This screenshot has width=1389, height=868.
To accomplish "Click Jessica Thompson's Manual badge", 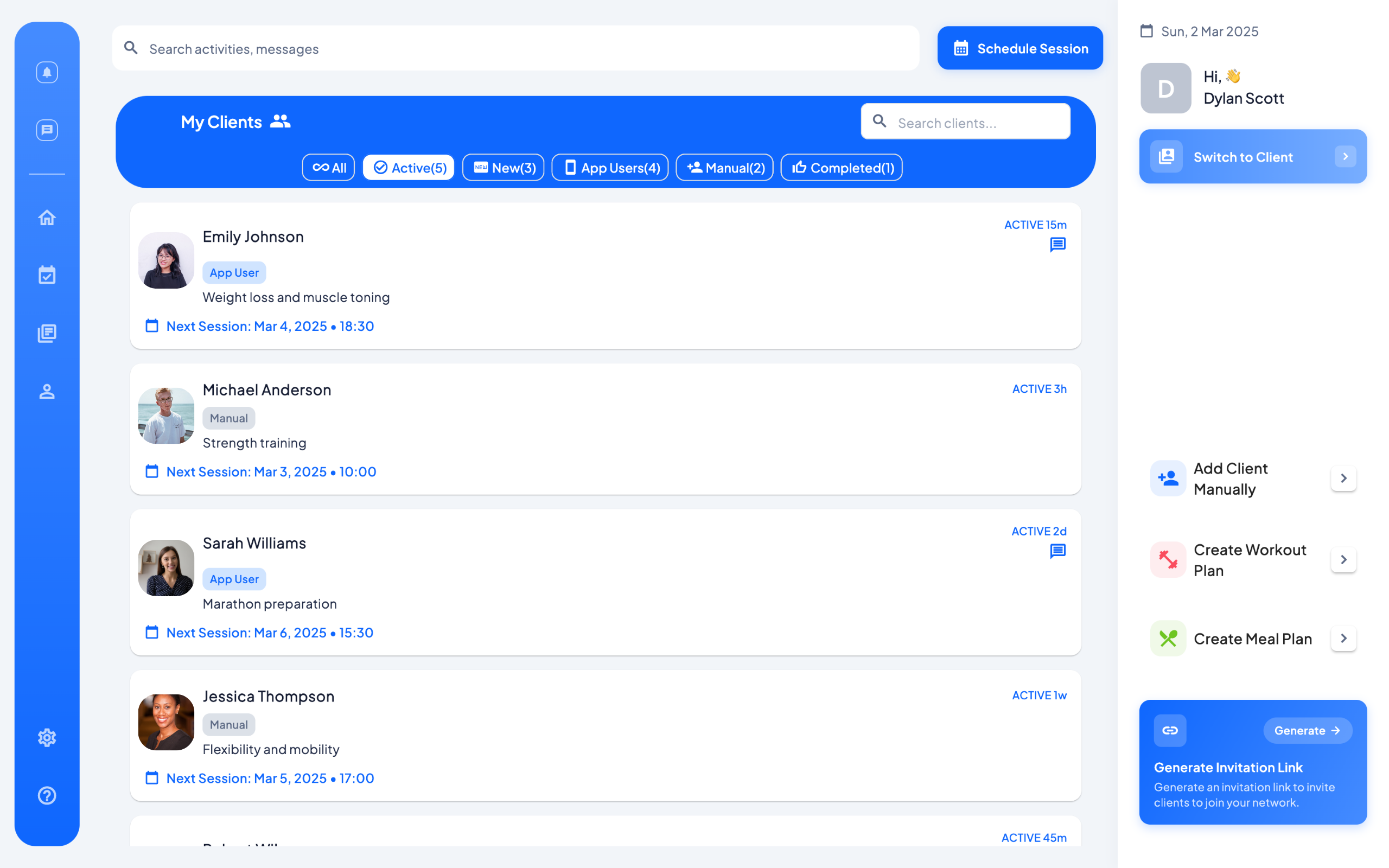I will [x=228, y=725].
